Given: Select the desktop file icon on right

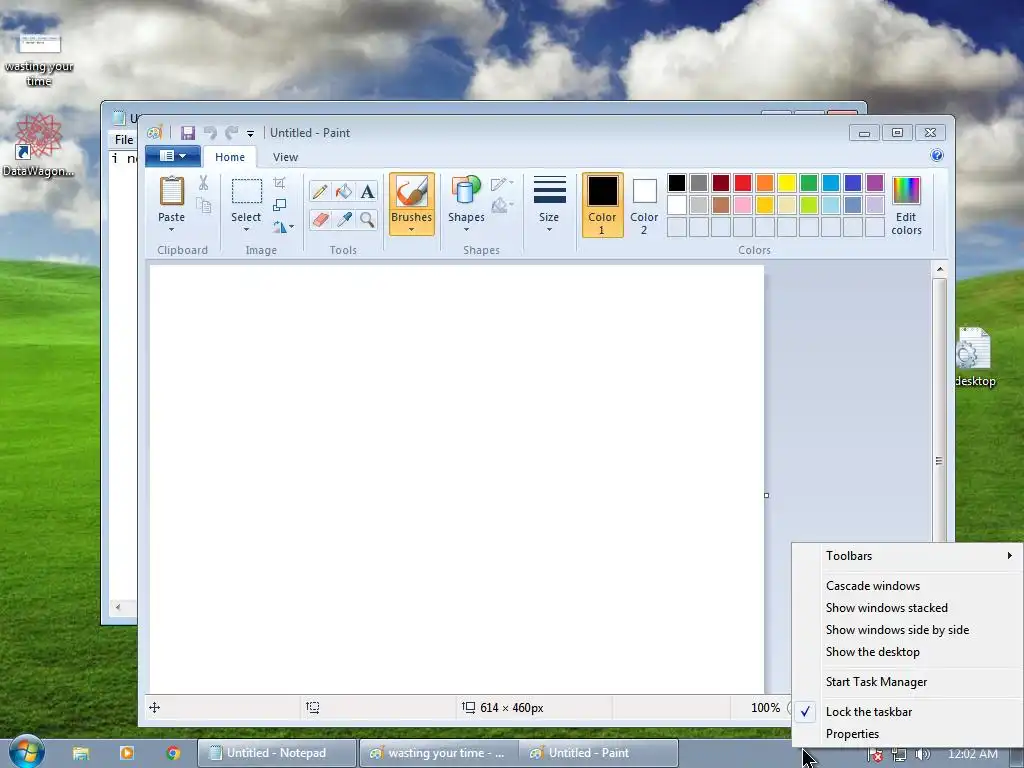Looking at the screenshot, I should click(x=974, y=357).
